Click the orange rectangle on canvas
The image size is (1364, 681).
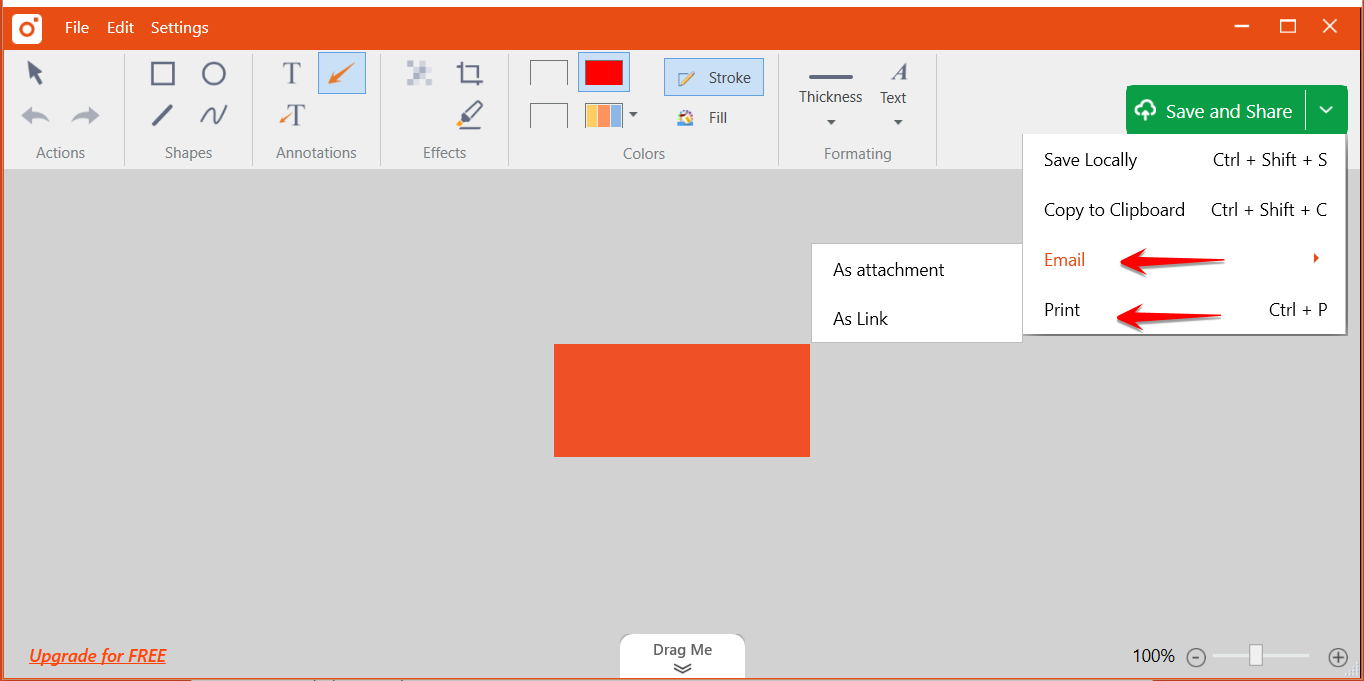click(682, 400)
